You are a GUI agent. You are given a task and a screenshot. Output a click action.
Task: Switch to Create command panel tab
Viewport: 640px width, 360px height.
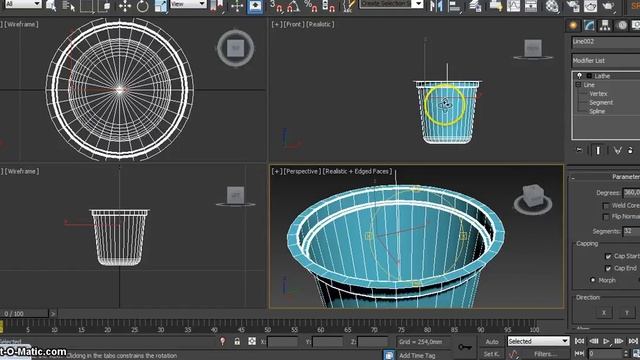[573, 25]
